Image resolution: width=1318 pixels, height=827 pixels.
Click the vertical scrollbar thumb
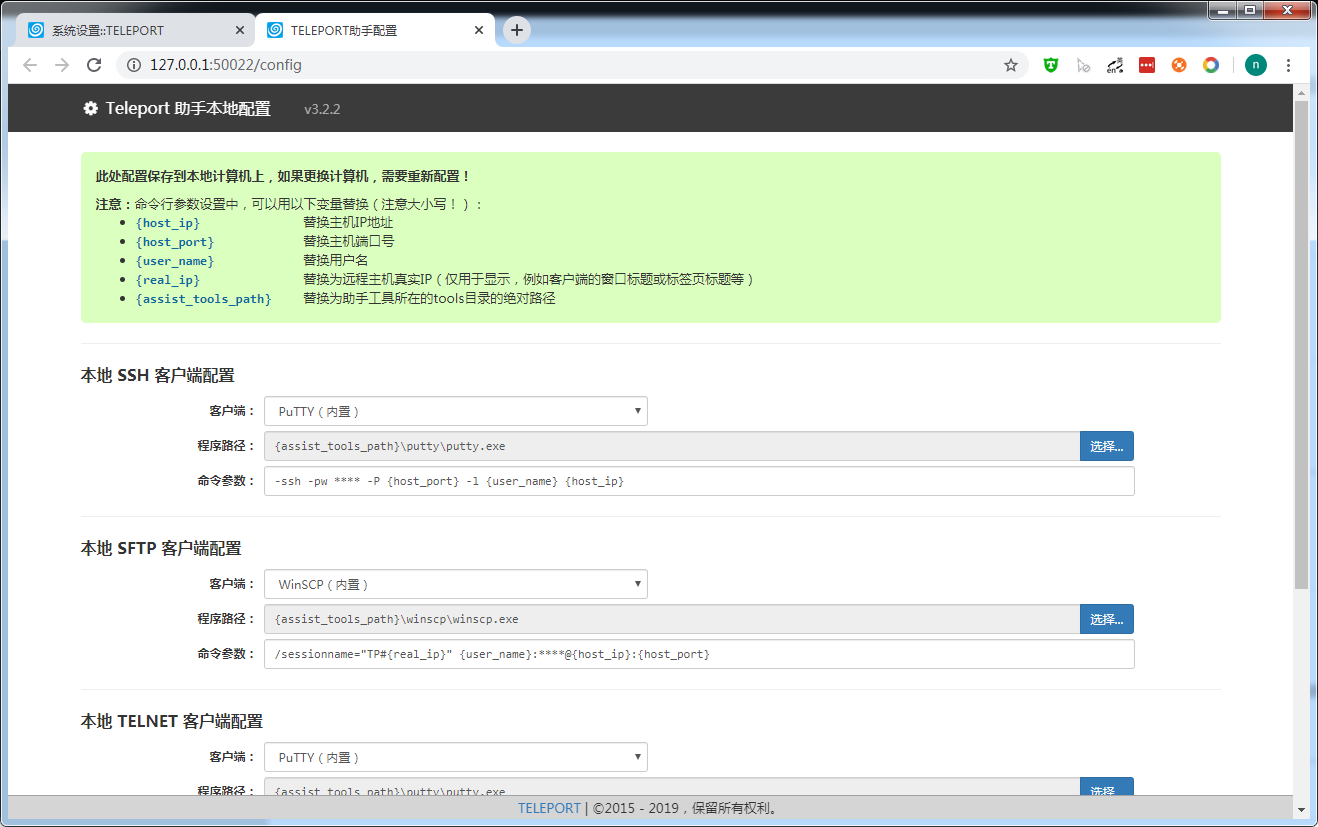coord(1300,343)
